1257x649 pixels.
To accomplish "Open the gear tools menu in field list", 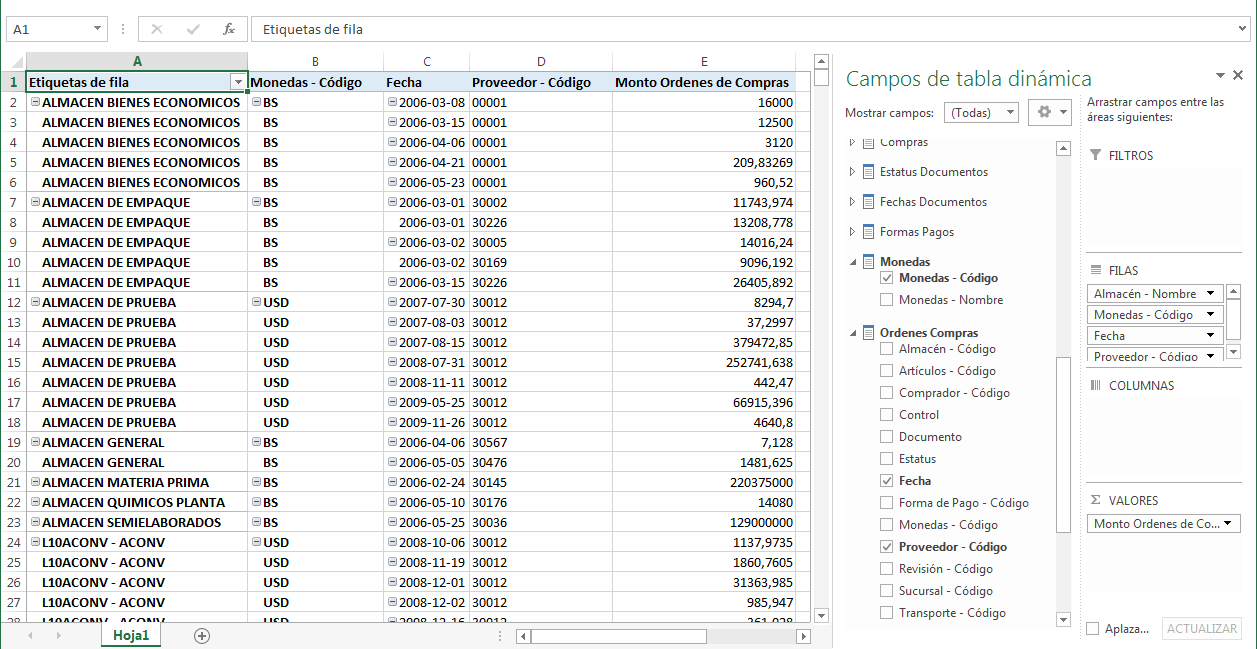I will tap(1051, 112).
